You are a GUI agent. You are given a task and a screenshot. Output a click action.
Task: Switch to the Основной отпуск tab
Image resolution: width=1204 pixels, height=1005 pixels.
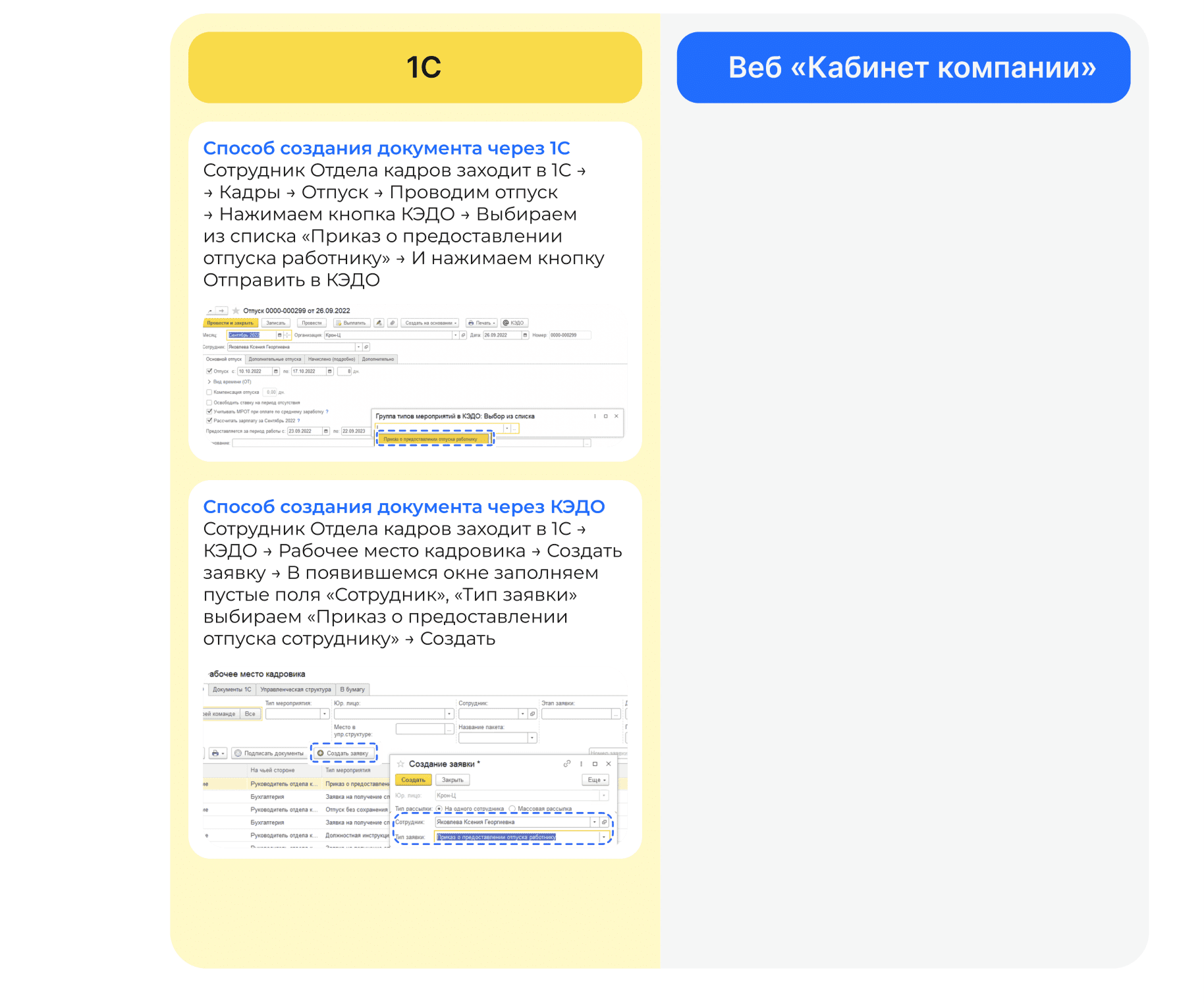(x=224, y=360)
